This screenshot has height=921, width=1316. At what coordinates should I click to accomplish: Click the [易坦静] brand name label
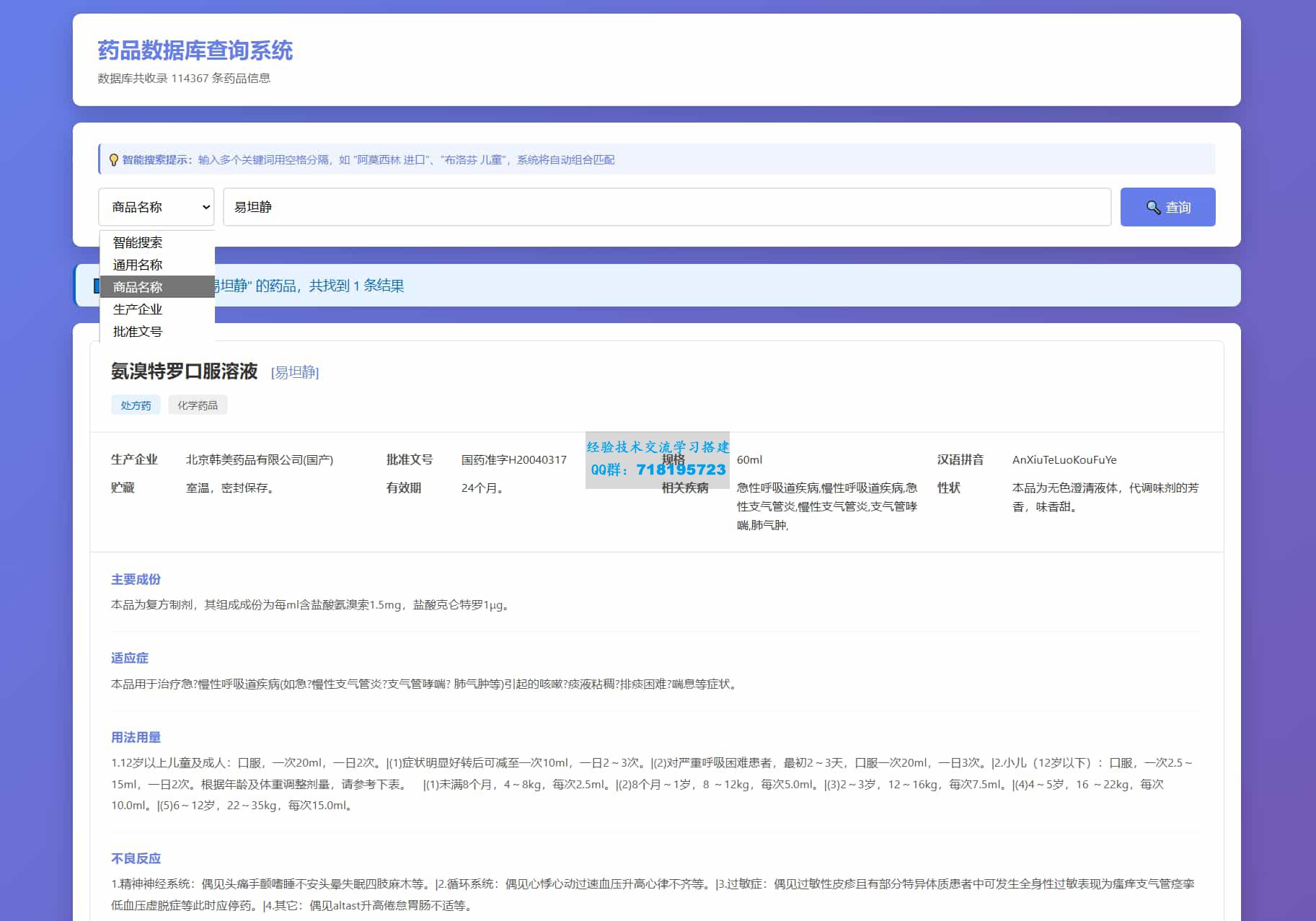[x=295, y=372]
